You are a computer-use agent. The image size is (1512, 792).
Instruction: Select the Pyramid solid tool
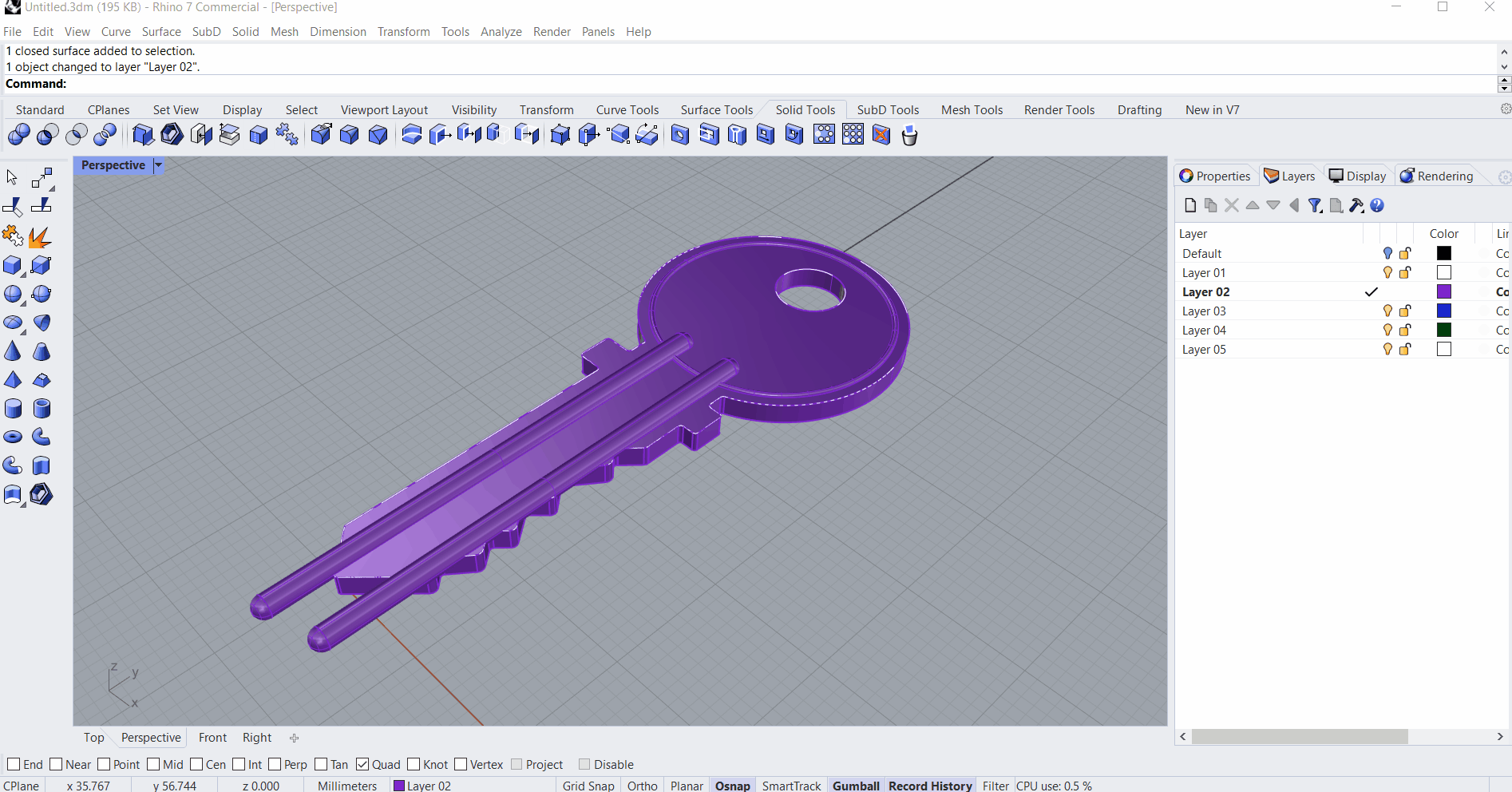click(12, 380)
